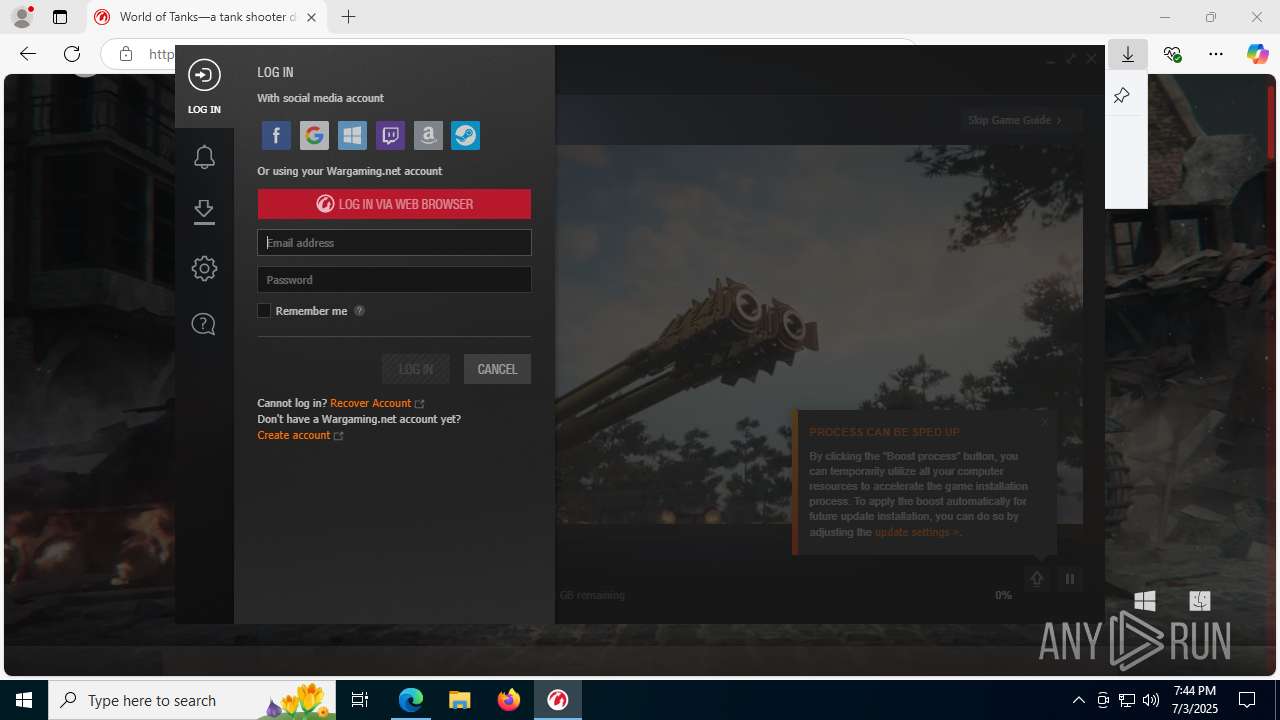Pause the game installation
The width and height of the screenshot is (1280, 720).
pos(1070,579)
